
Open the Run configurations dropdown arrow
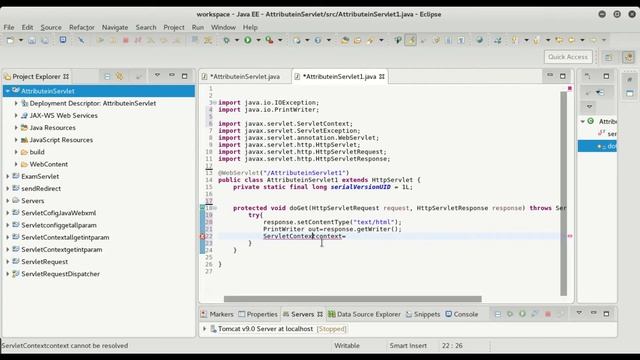[258, 40]
